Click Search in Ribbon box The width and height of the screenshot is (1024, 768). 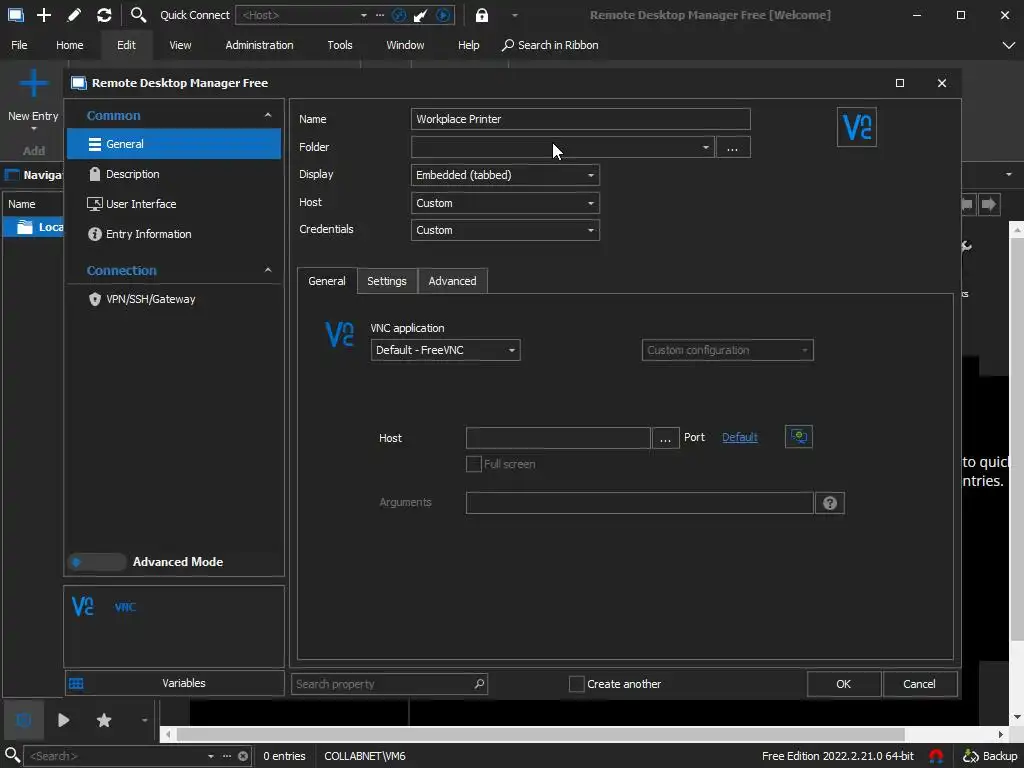550,45
